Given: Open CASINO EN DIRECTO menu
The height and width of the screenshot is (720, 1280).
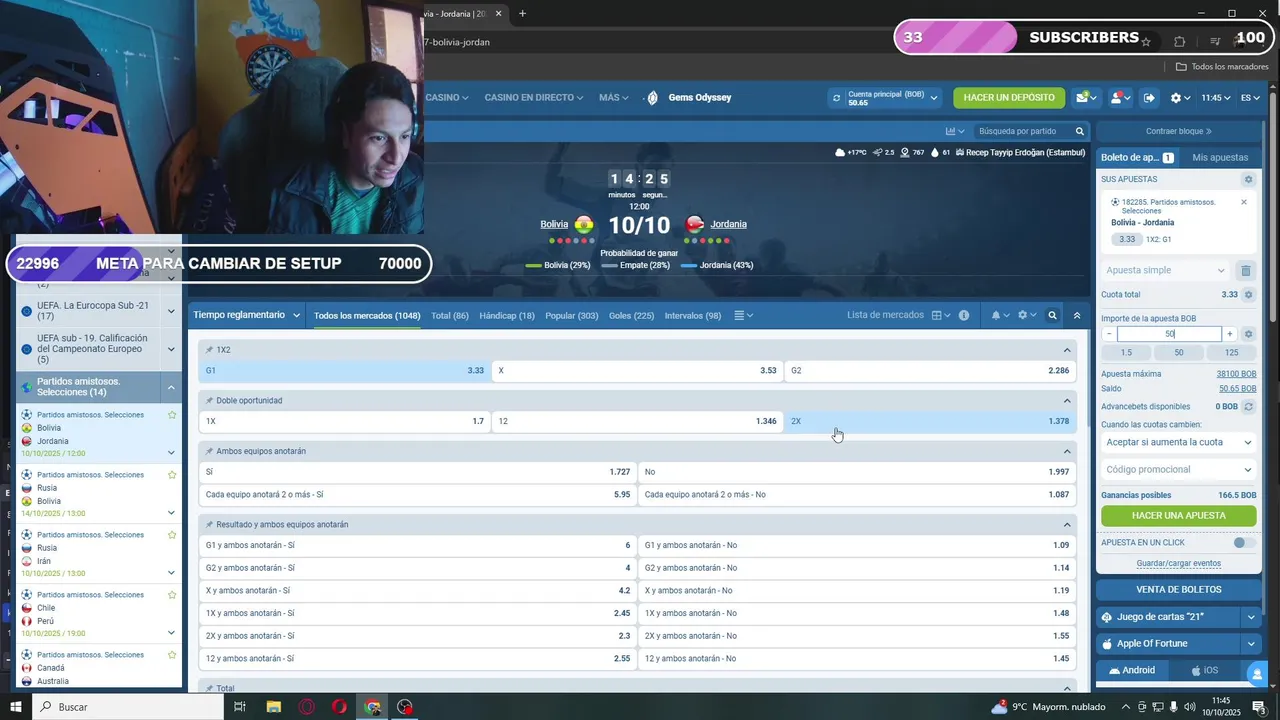Looking at the screenshot, I should point(534,98).
